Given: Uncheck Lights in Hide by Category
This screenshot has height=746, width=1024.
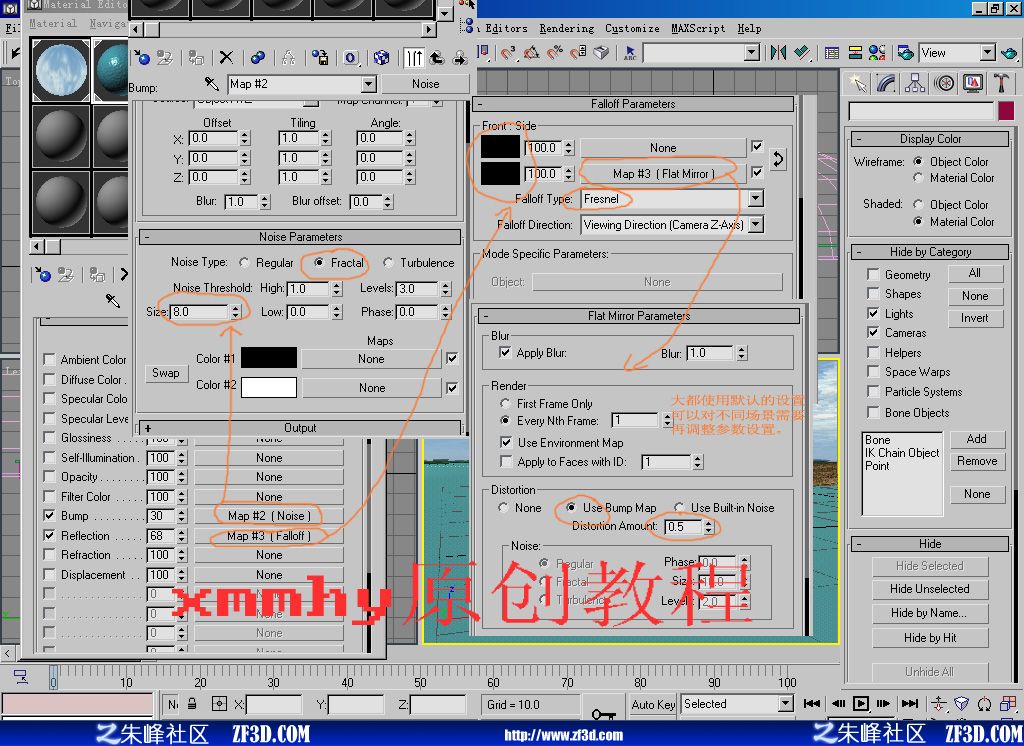Looking at the screenshot, I should (872, 314).
